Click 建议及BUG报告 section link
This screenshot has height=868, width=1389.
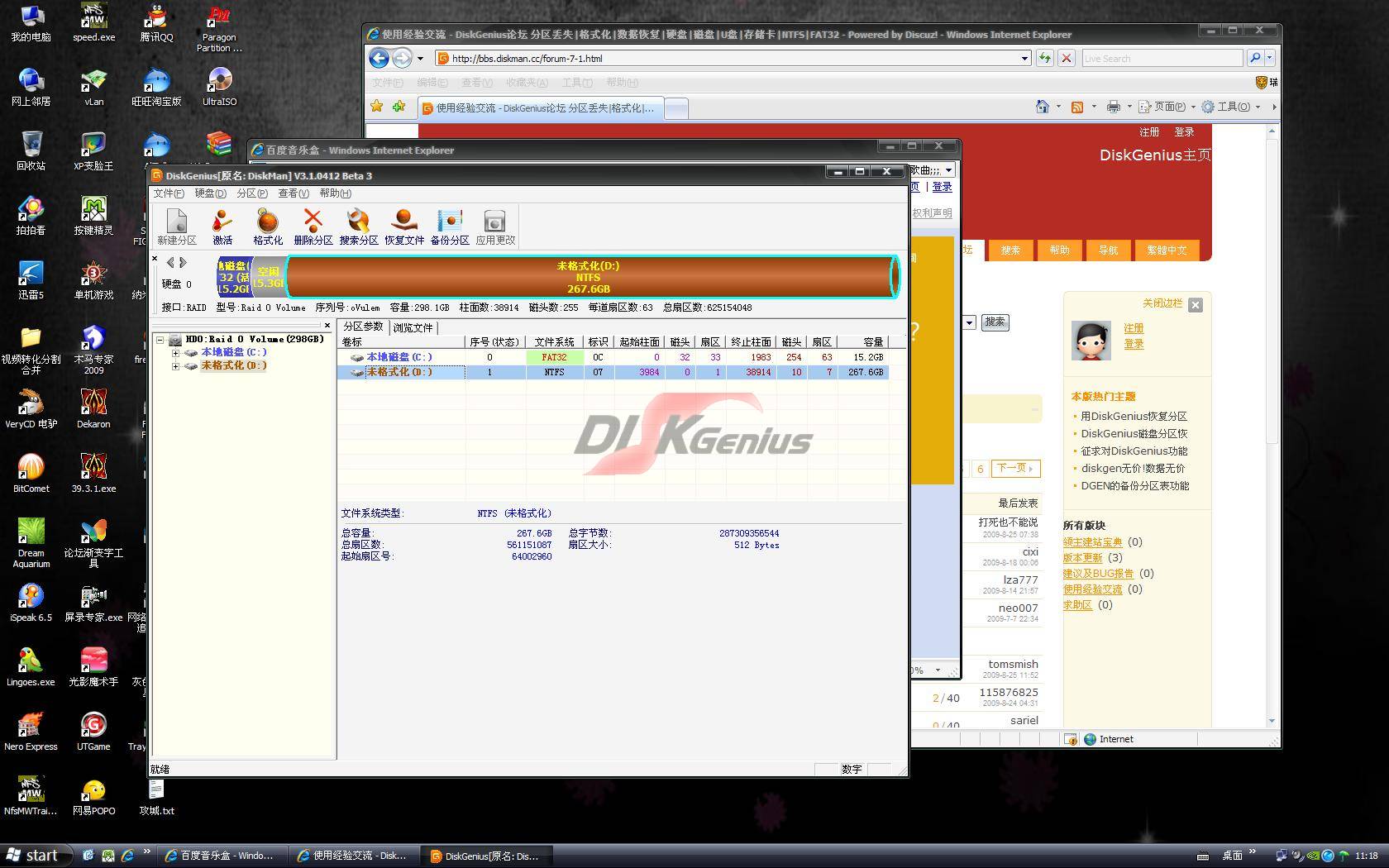click(x=1098, y=574)
